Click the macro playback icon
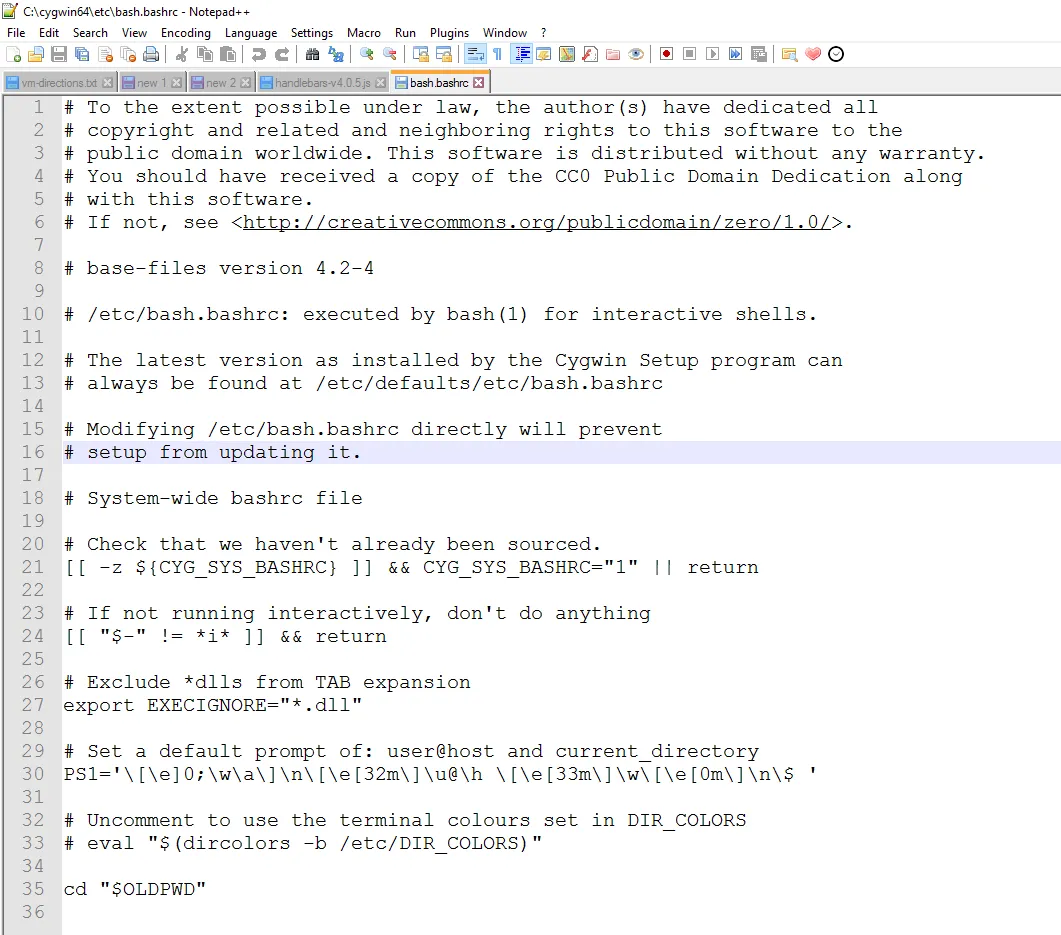Image resolution: width=1061 pixels, height=935 pixels. [x=713, y=54]
